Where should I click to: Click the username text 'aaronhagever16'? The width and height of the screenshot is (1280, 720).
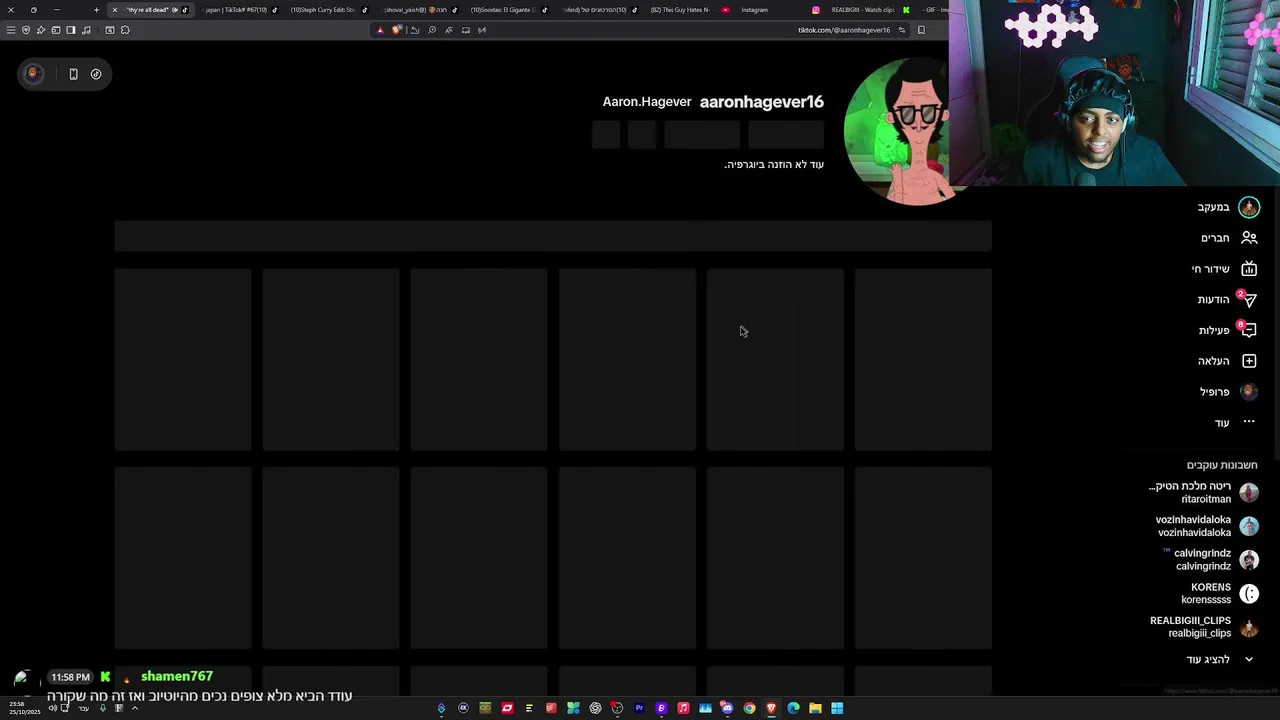tap(762, 102)
